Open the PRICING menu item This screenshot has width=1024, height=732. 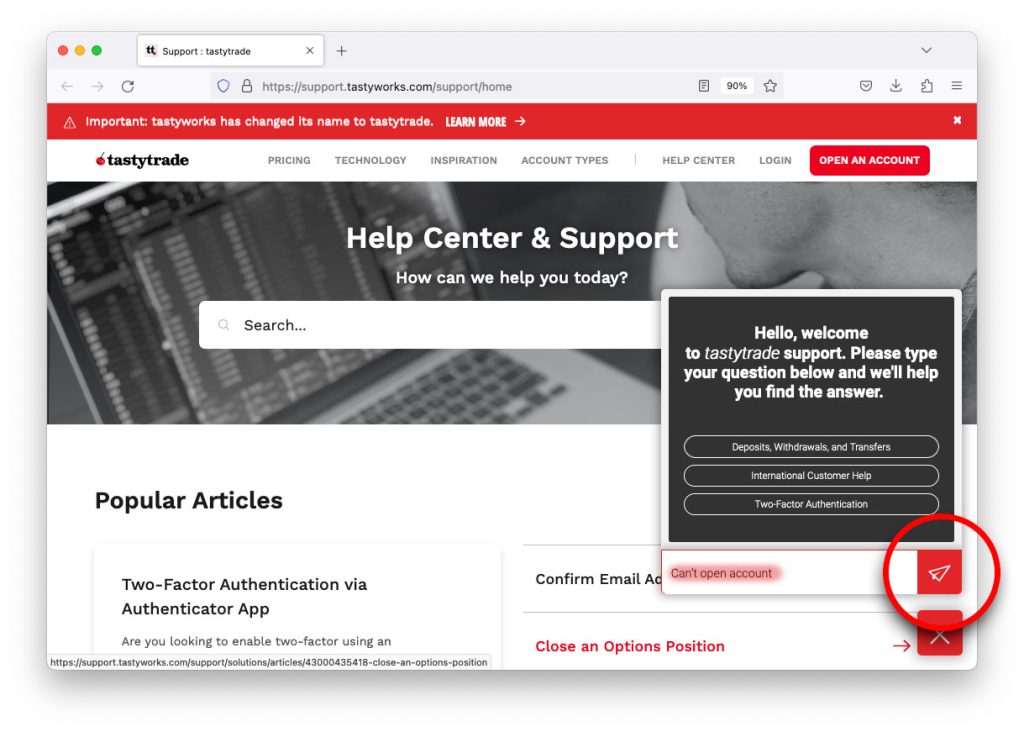289,161
